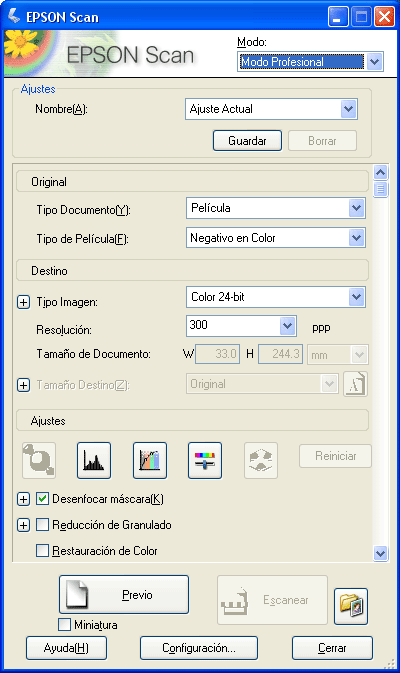Click the Configuración... button
Screen dimensions: 400x673
(199, 648)
